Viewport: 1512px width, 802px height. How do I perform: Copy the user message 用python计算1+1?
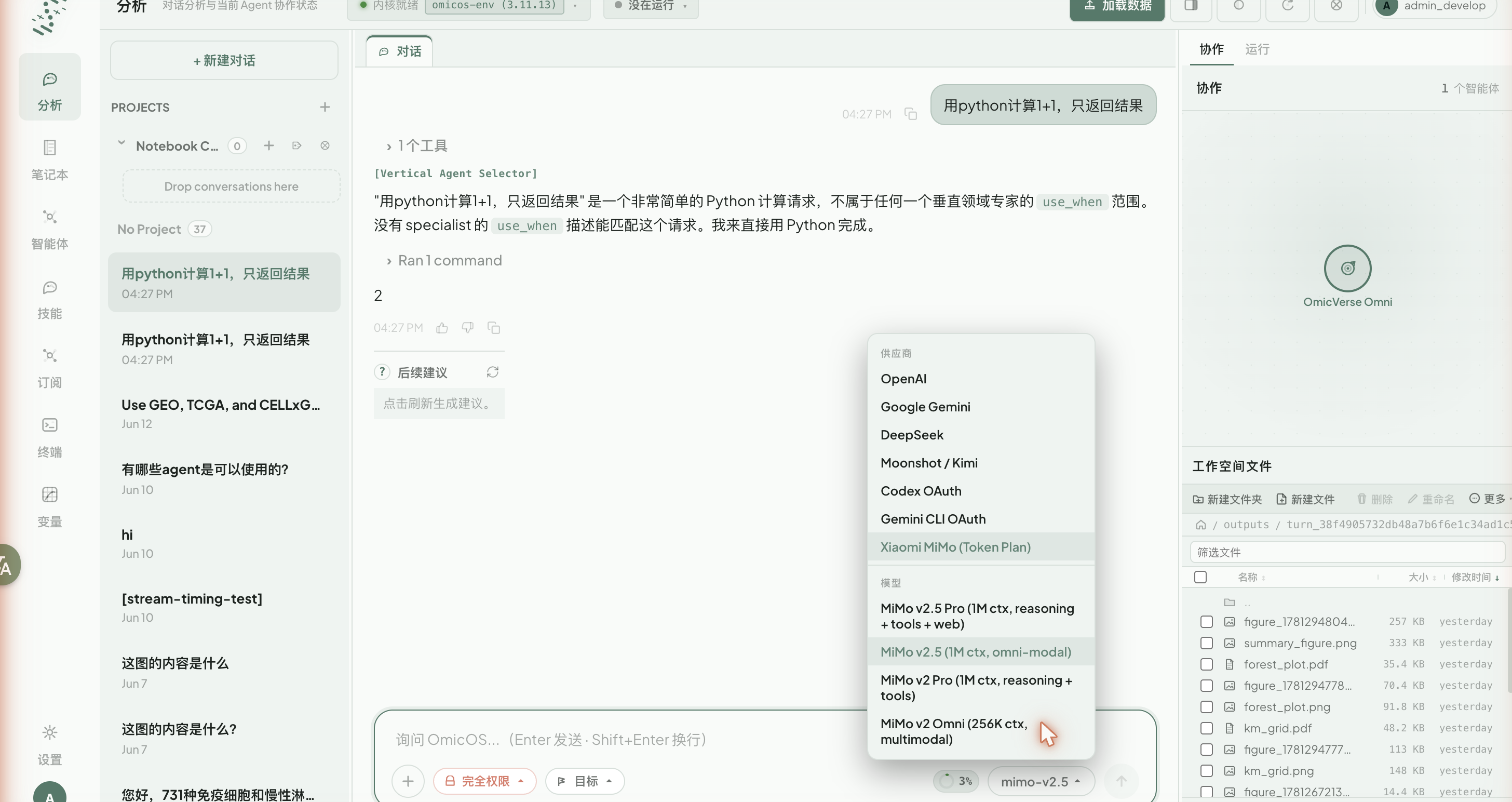[910, 114]
